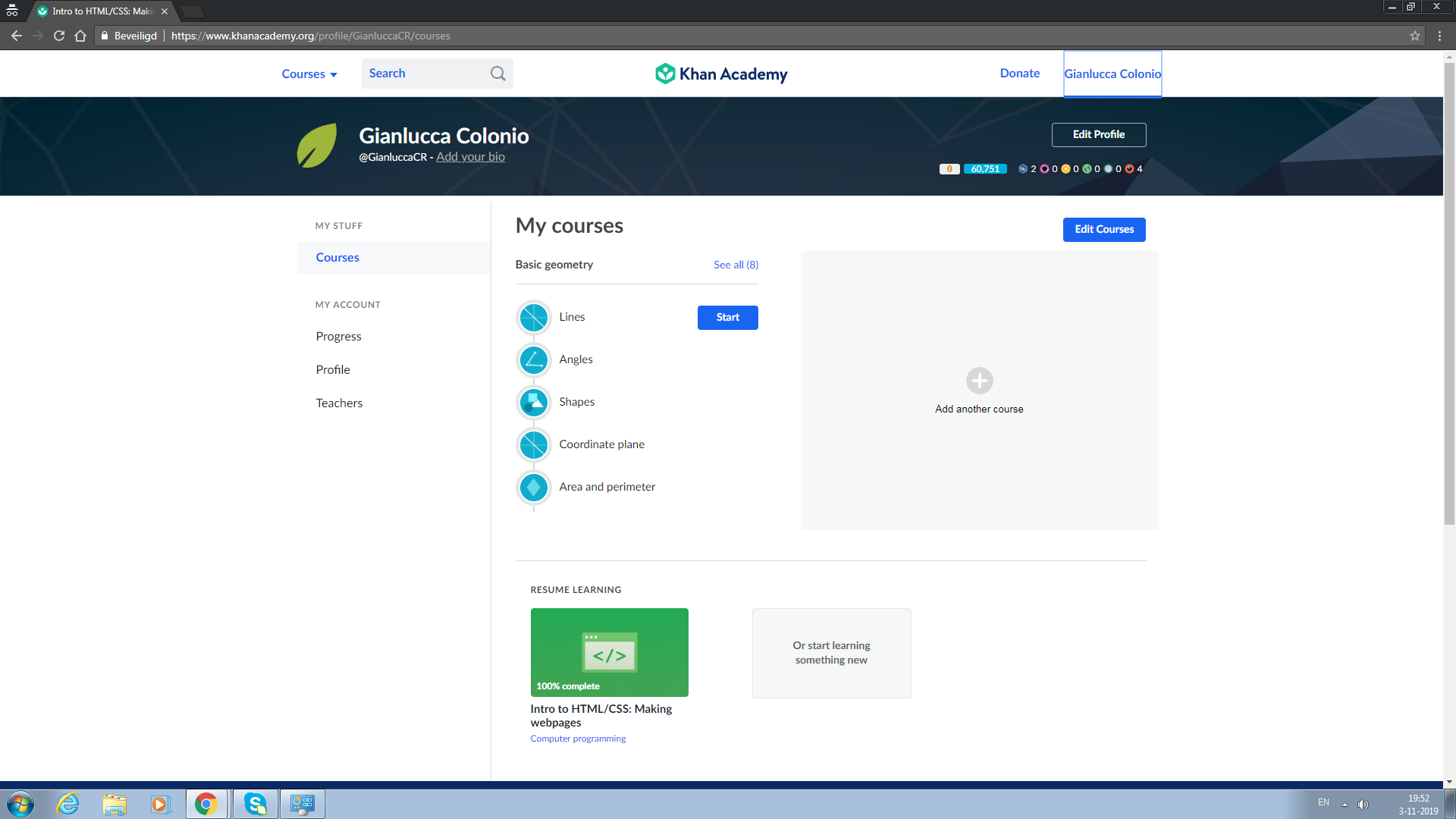Click the Meteorite badge icon
Image resolution: width=1456 pixels, height=819 pixels.
pyautogui.click(x=1129, y=169)
